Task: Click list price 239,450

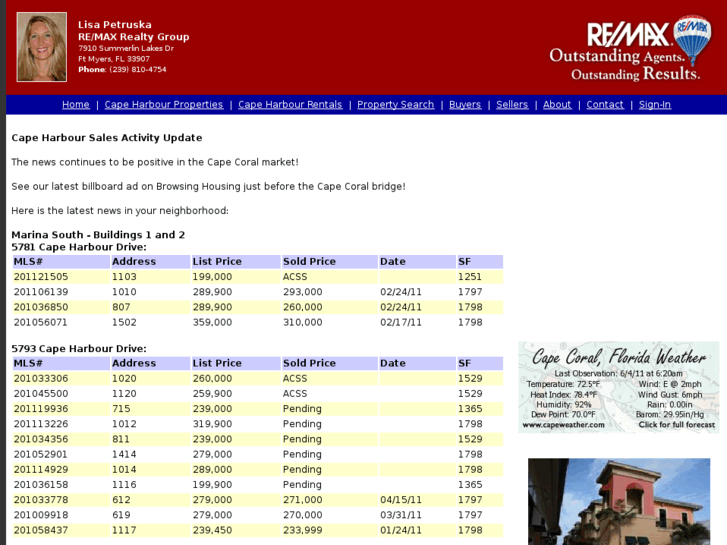Action: click(212, 530)
